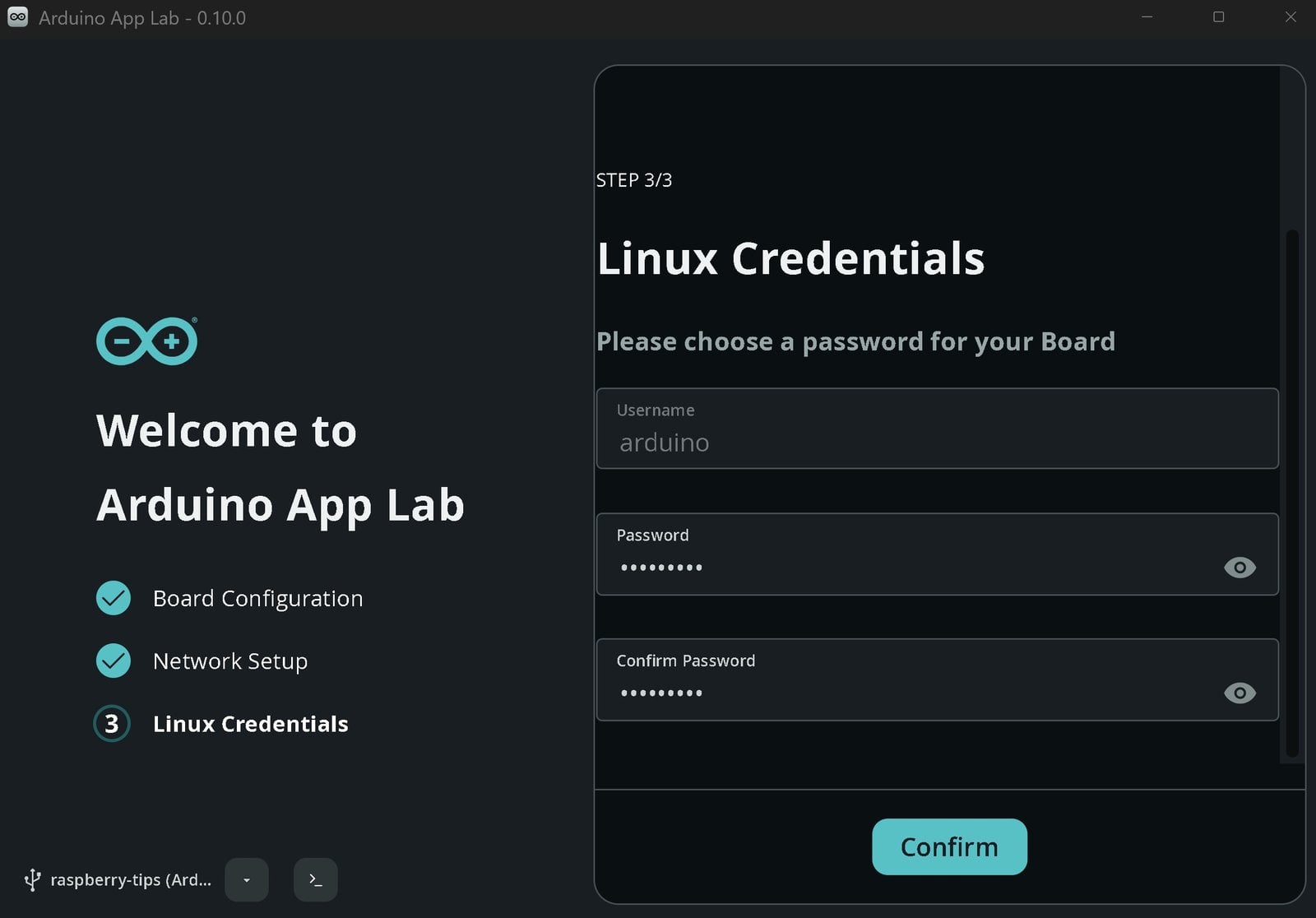Maximize the Arduino App Lab window
The width and height of the screenshot is (1316, 918).
click(1219, 17)
